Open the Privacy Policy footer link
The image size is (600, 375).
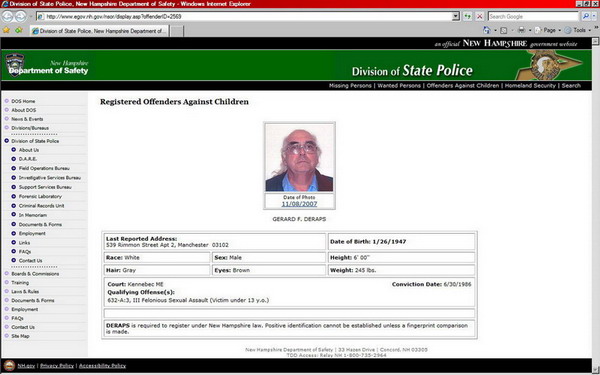coord(57,366)
